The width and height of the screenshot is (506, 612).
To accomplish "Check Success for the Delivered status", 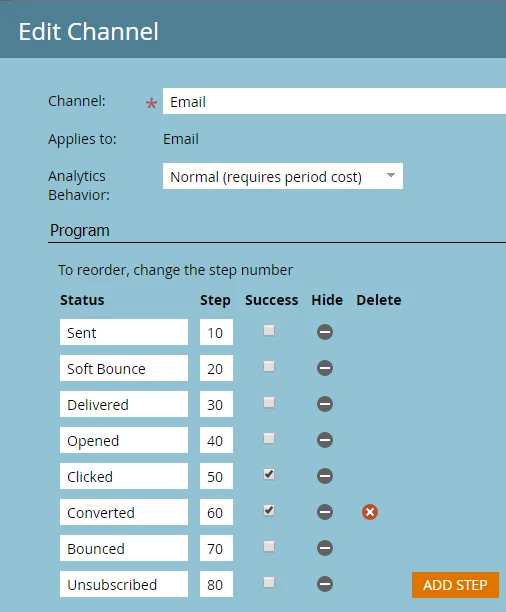I will [269, 402].
